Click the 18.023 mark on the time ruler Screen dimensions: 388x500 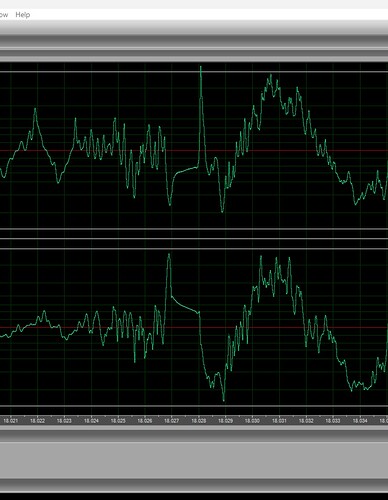point(64,421)
